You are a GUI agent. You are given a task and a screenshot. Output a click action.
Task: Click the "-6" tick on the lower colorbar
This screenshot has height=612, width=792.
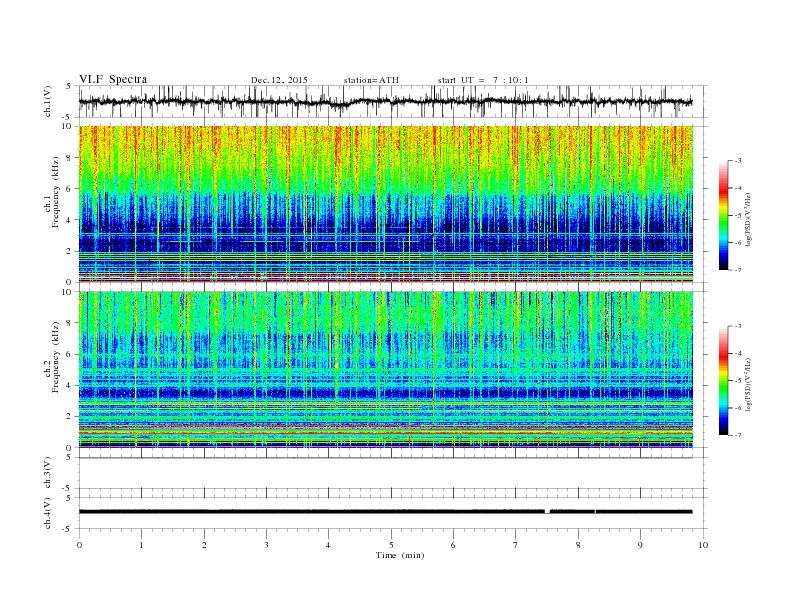pyautogui.click(x=738, y=408)
